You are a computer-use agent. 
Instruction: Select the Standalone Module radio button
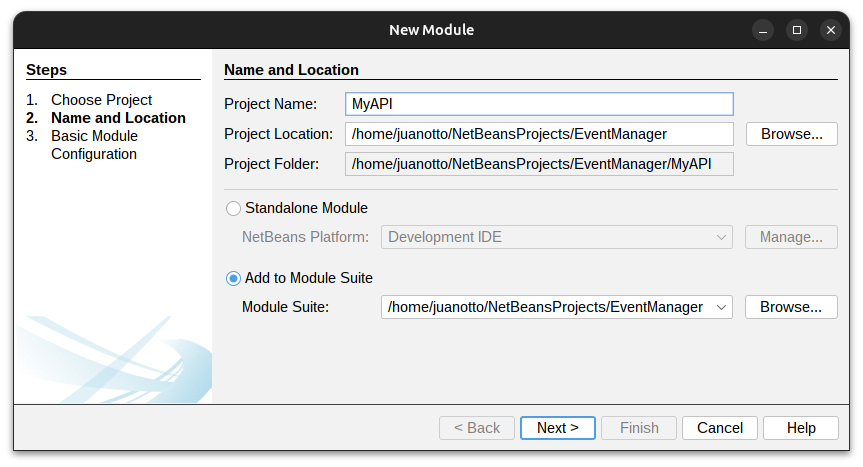tap(234, 208)
